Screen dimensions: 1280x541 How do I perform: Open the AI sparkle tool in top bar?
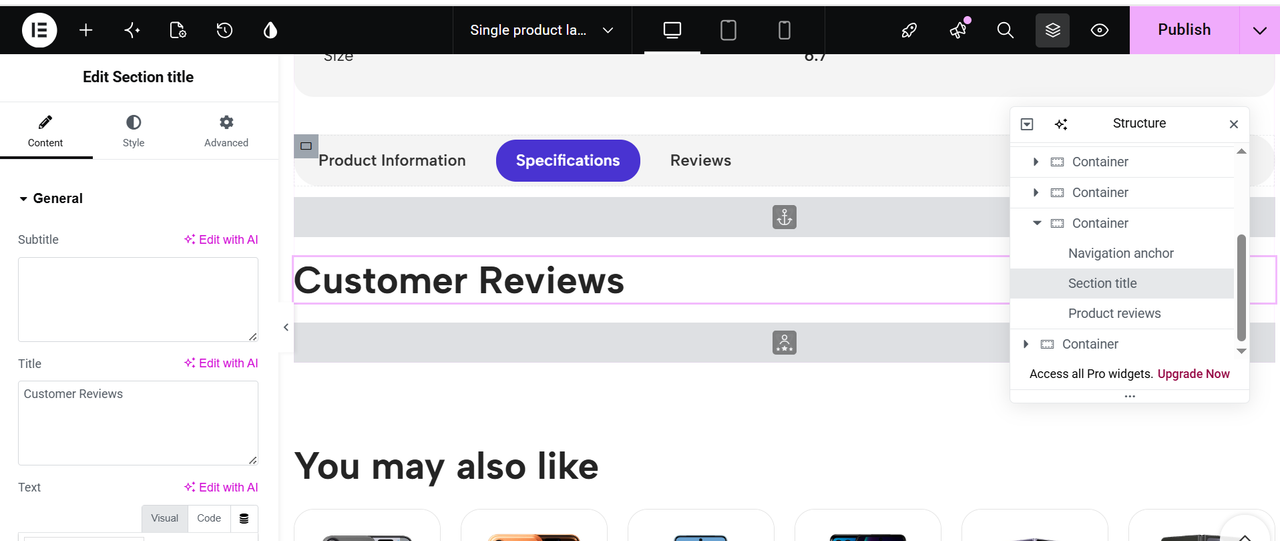(132, 30)
